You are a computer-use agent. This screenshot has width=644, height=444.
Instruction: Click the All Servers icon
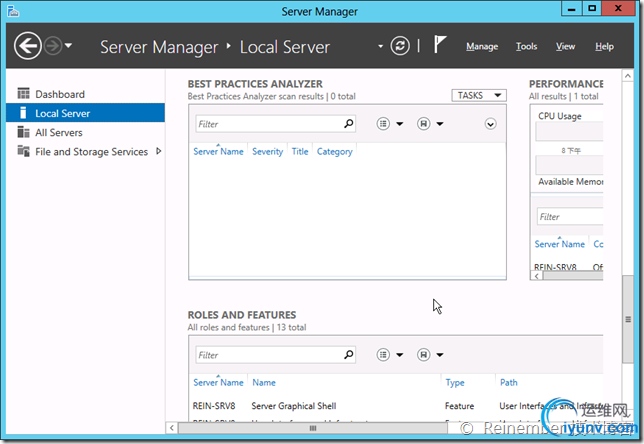tap(23, 132)
